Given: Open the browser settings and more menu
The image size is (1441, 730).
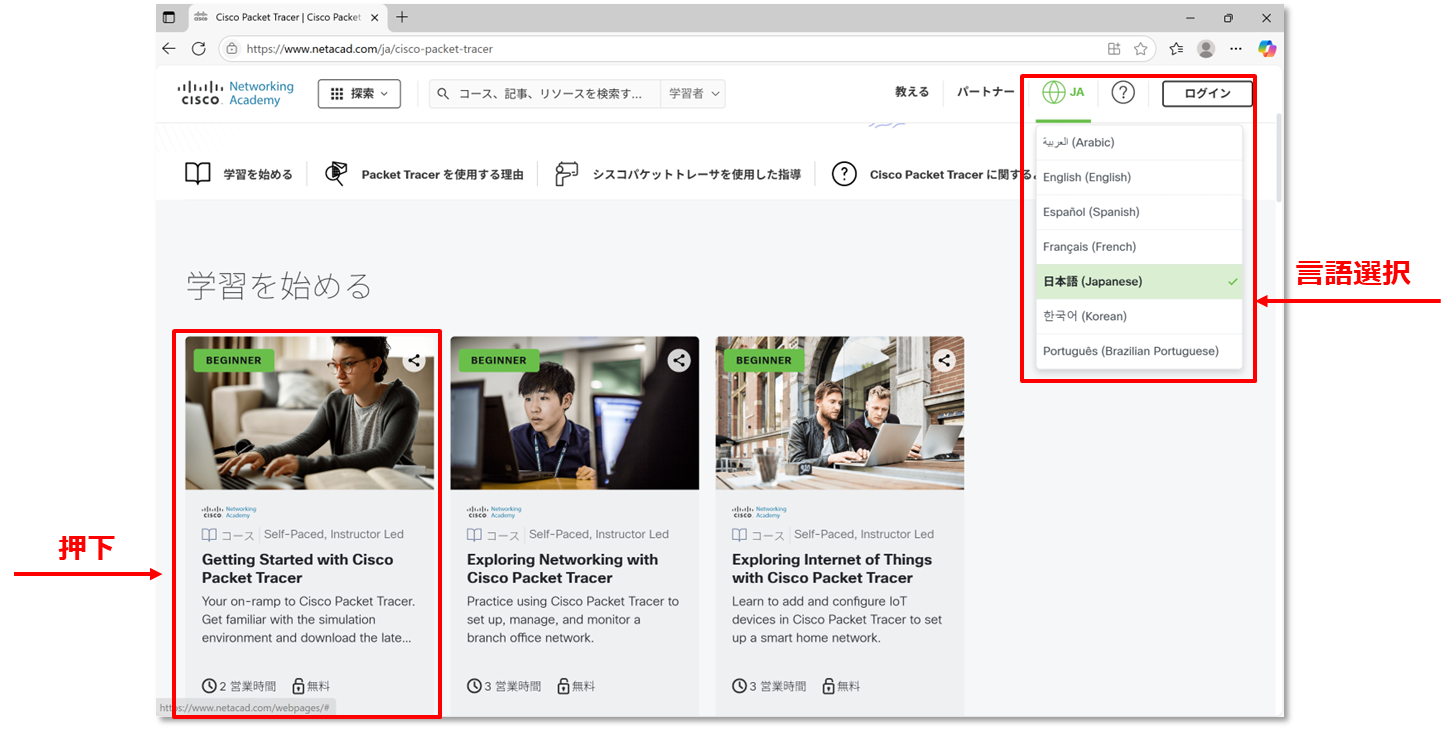Looking at the screenshot, I should click(1236, 48).
